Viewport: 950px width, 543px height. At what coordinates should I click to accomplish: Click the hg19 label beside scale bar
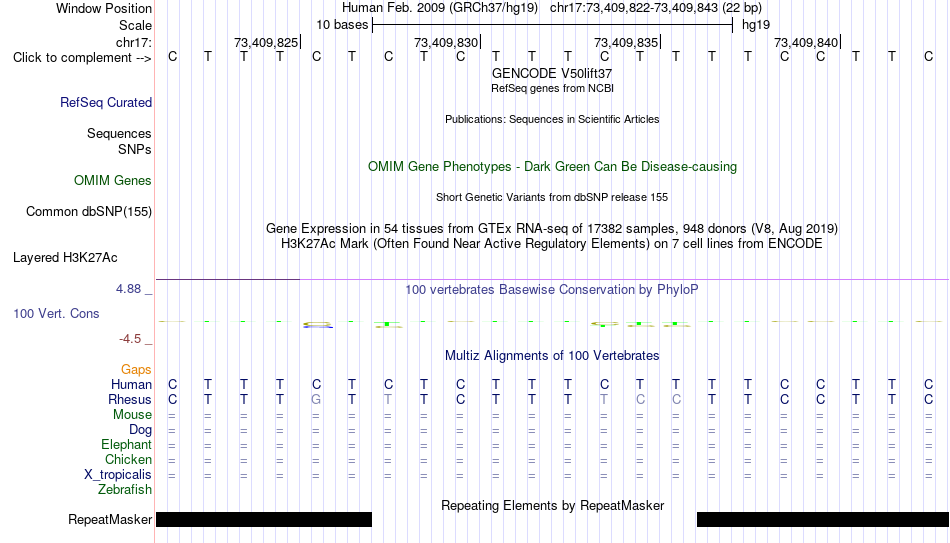click(x=756, y=25)
